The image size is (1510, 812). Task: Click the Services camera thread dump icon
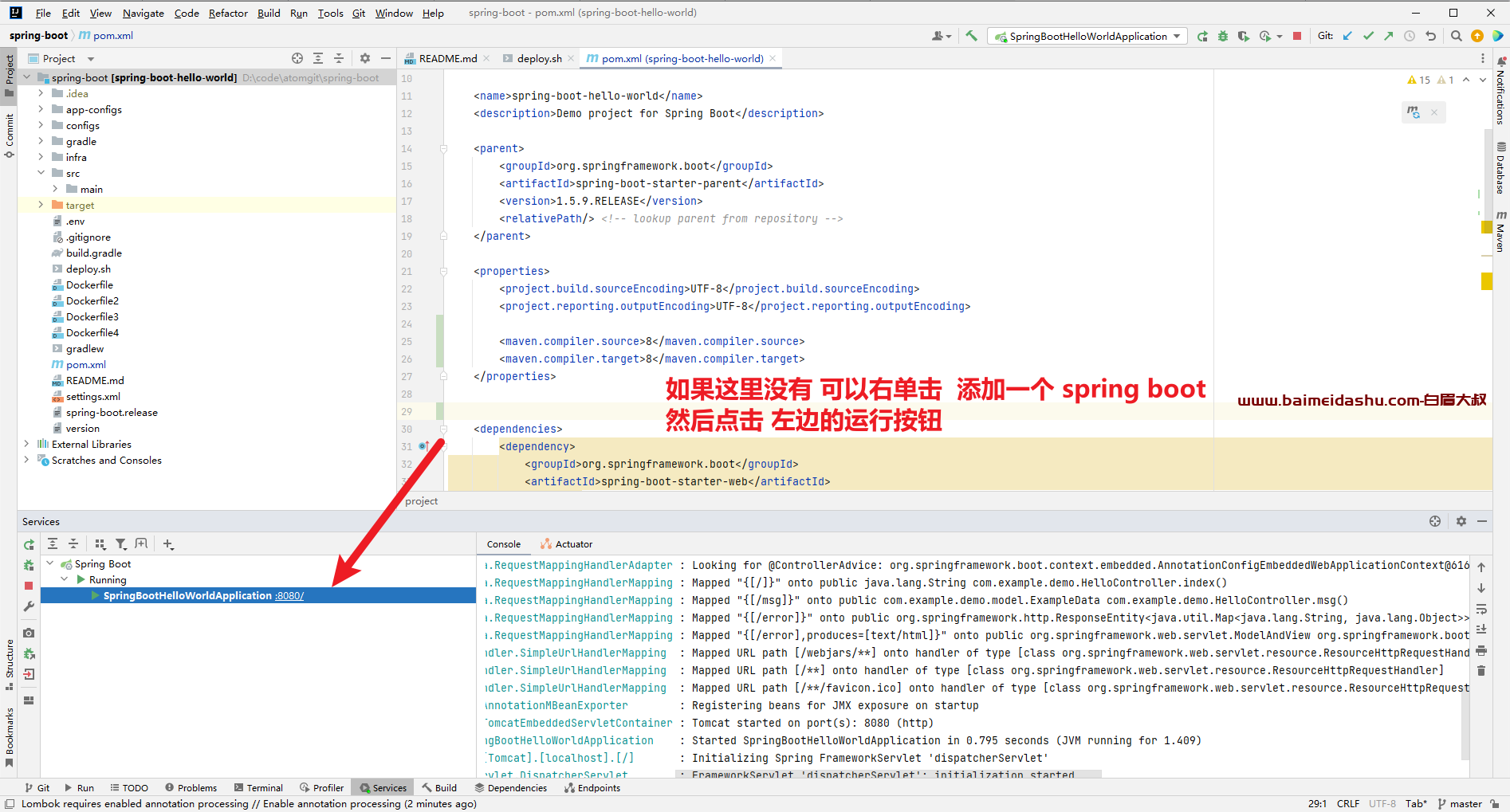pos(29,633)
